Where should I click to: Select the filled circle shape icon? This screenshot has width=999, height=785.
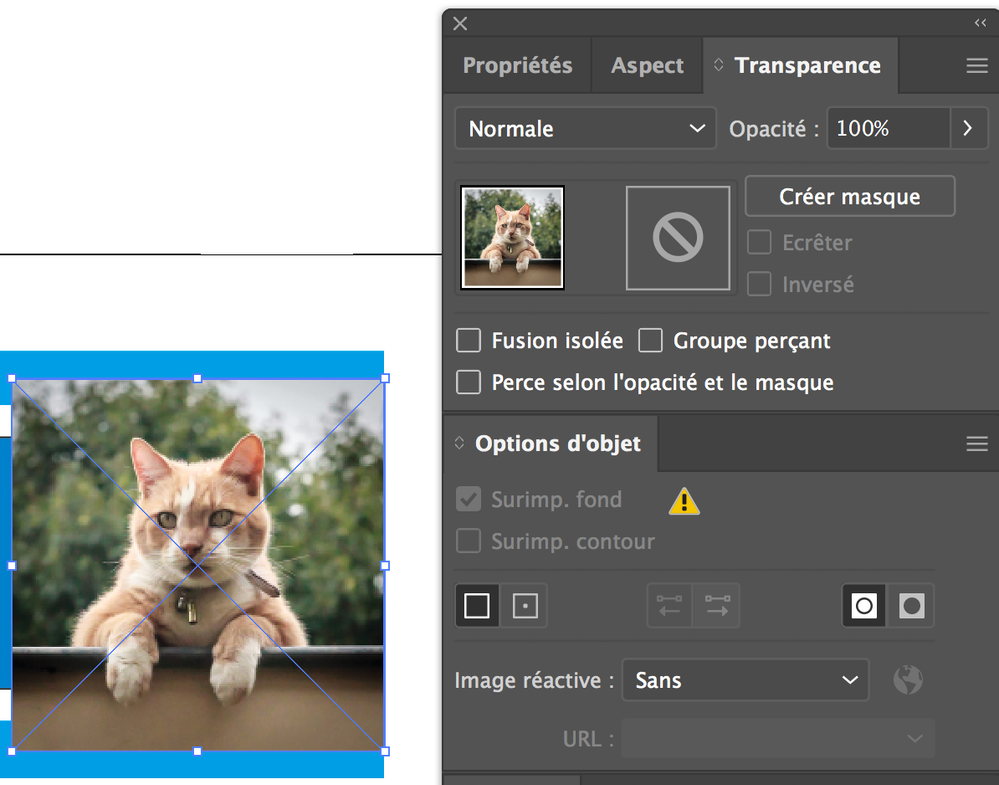(911, 605)
